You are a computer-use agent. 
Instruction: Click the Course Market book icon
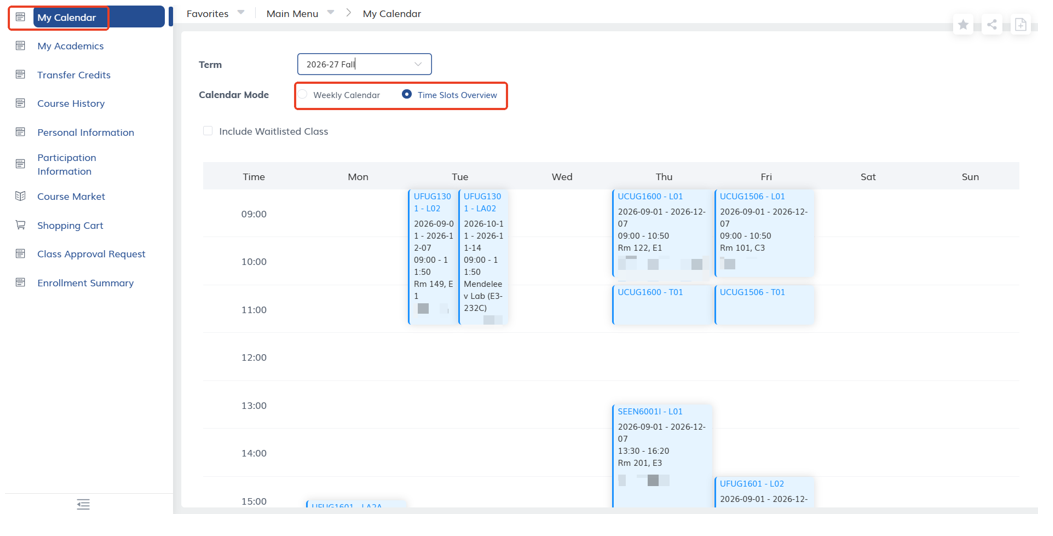(20, 196)
